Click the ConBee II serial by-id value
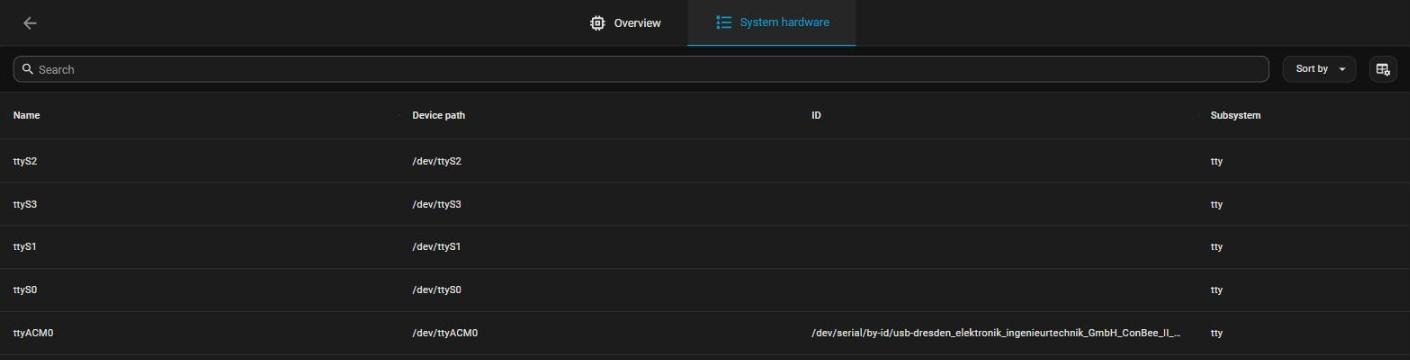This screenshot has width=1410, height=360. (x=996, y=333)
